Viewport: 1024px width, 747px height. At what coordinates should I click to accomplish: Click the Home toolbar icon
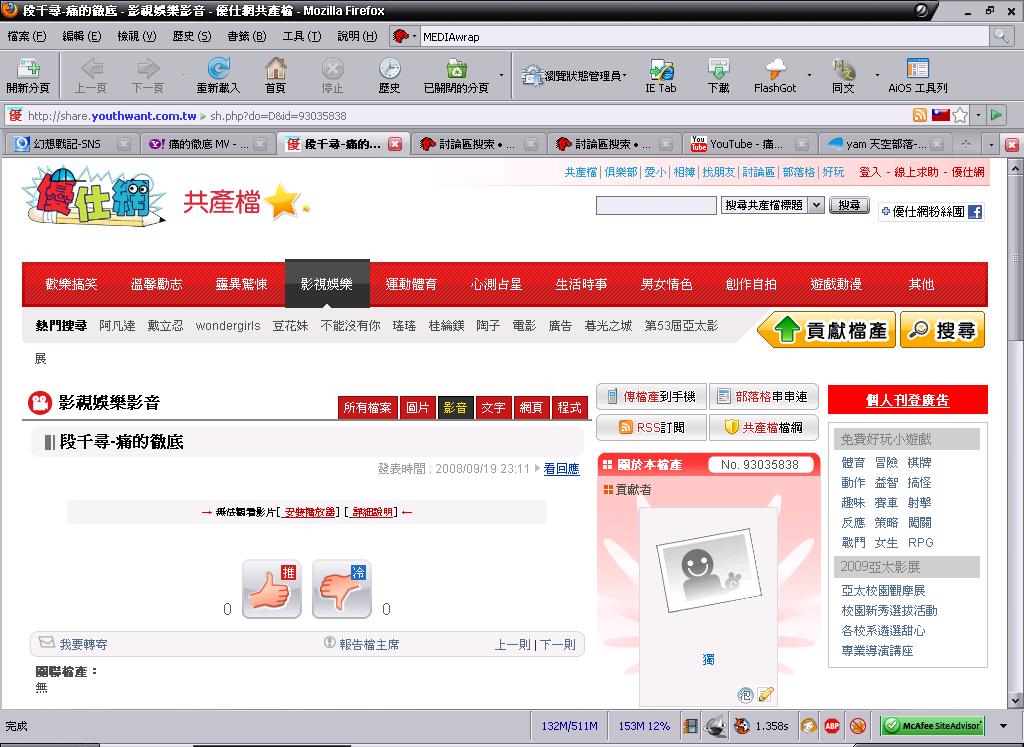tap(275, 70)
